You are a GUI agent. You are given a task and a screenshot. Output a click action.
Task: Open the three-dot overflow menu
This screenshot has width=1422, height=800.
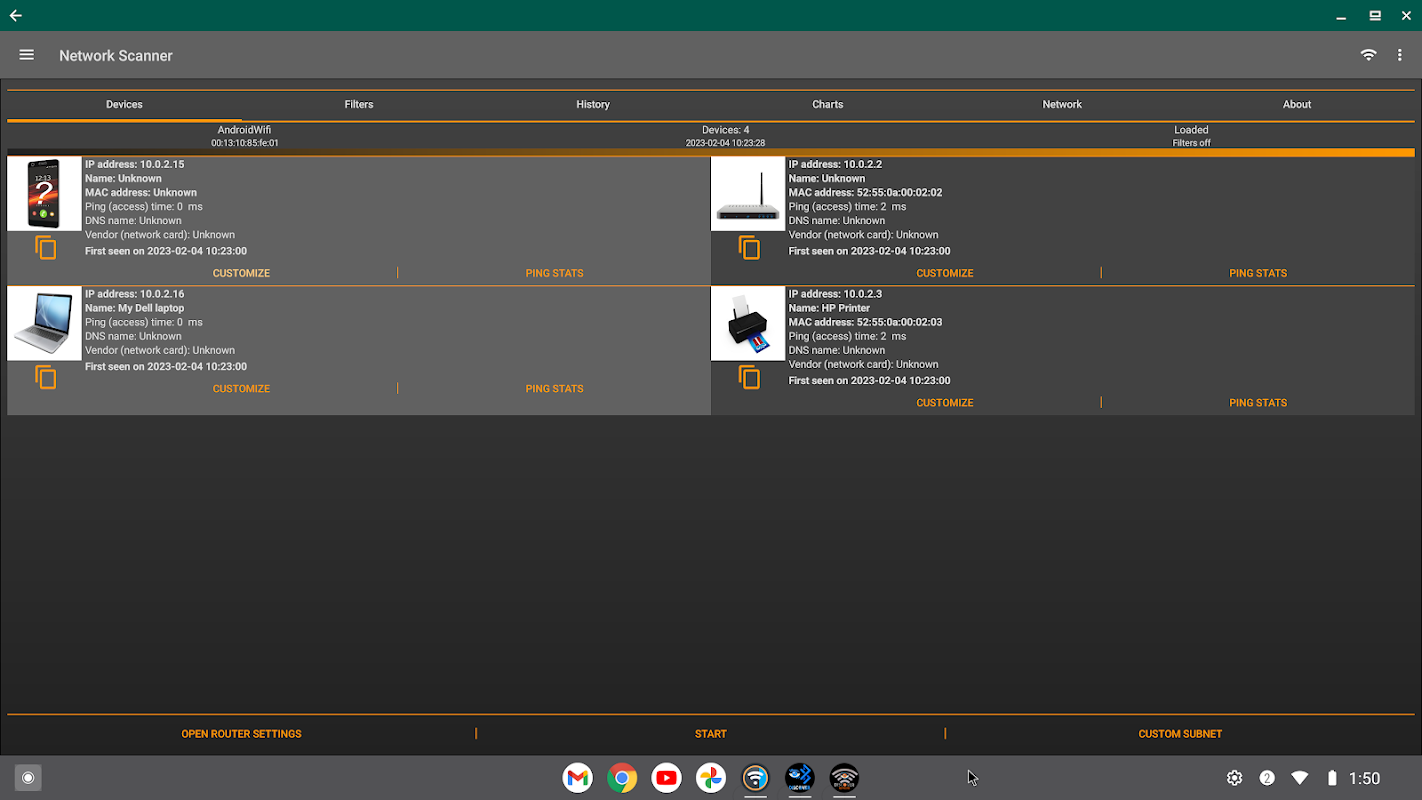(x=1399, y=55)
